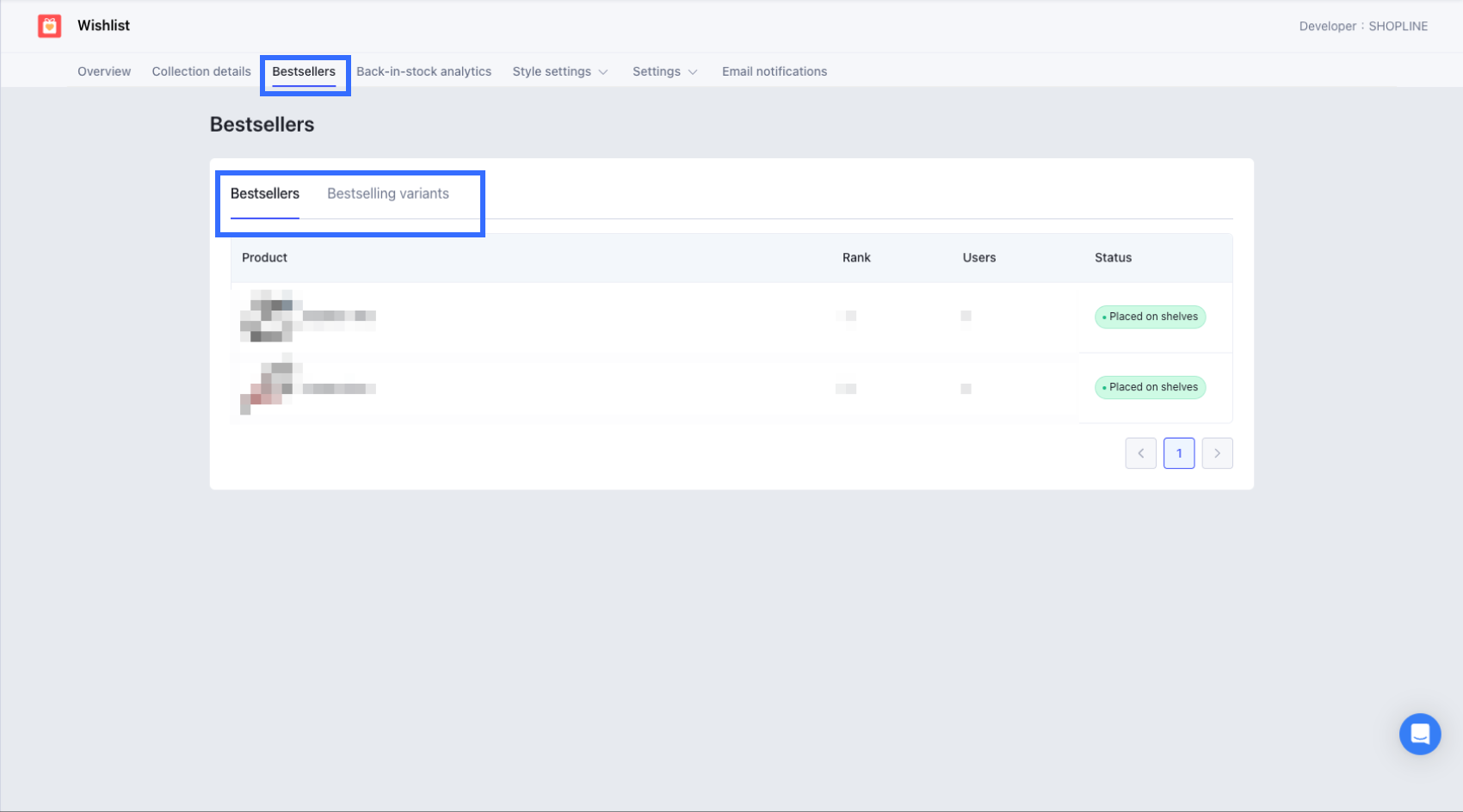The width and height of the screenshot is (1463, 812).
Task: Go to previous page arrow
Action: tap(1141, 453)
